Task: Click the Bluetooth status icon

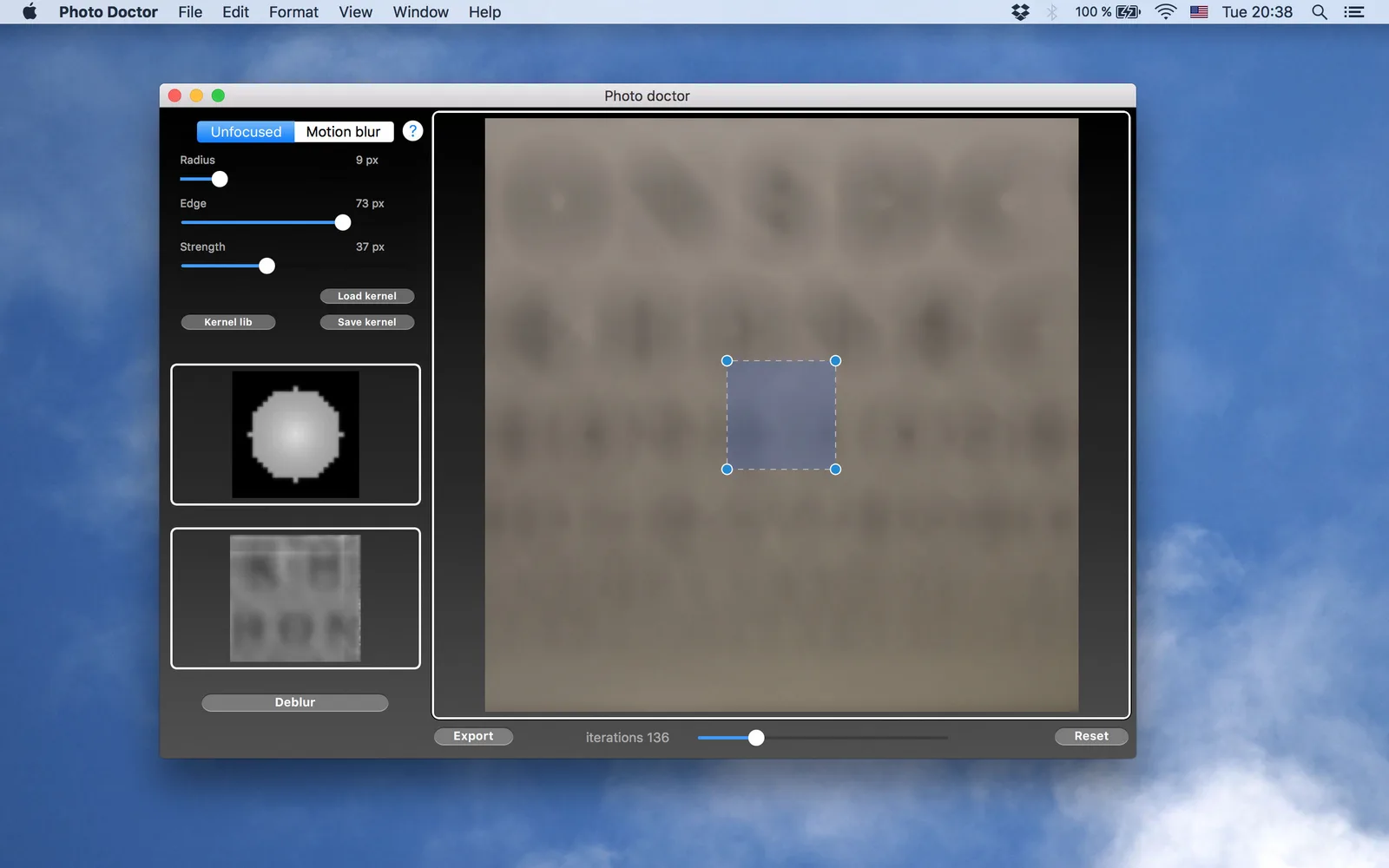Action: point(1052,11)
